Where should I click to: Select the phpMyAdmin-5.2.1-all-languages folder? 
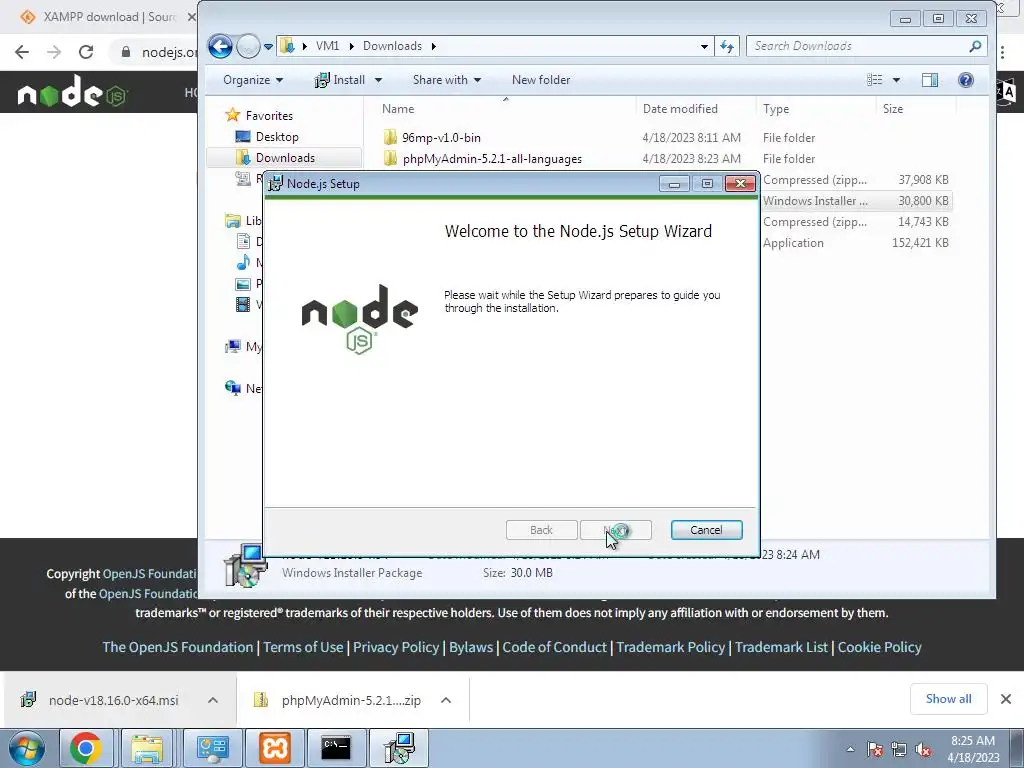pos(492,159)
